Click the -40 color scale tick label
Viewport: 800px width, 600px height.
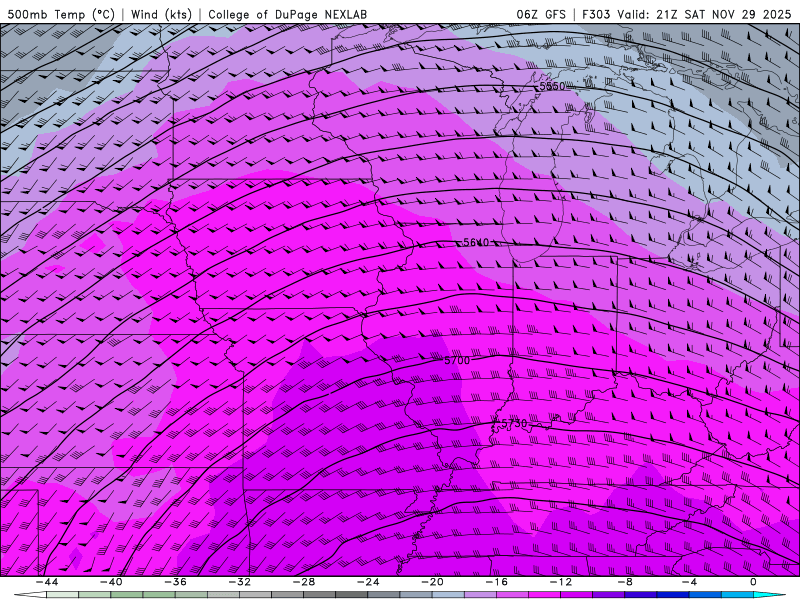111,582
